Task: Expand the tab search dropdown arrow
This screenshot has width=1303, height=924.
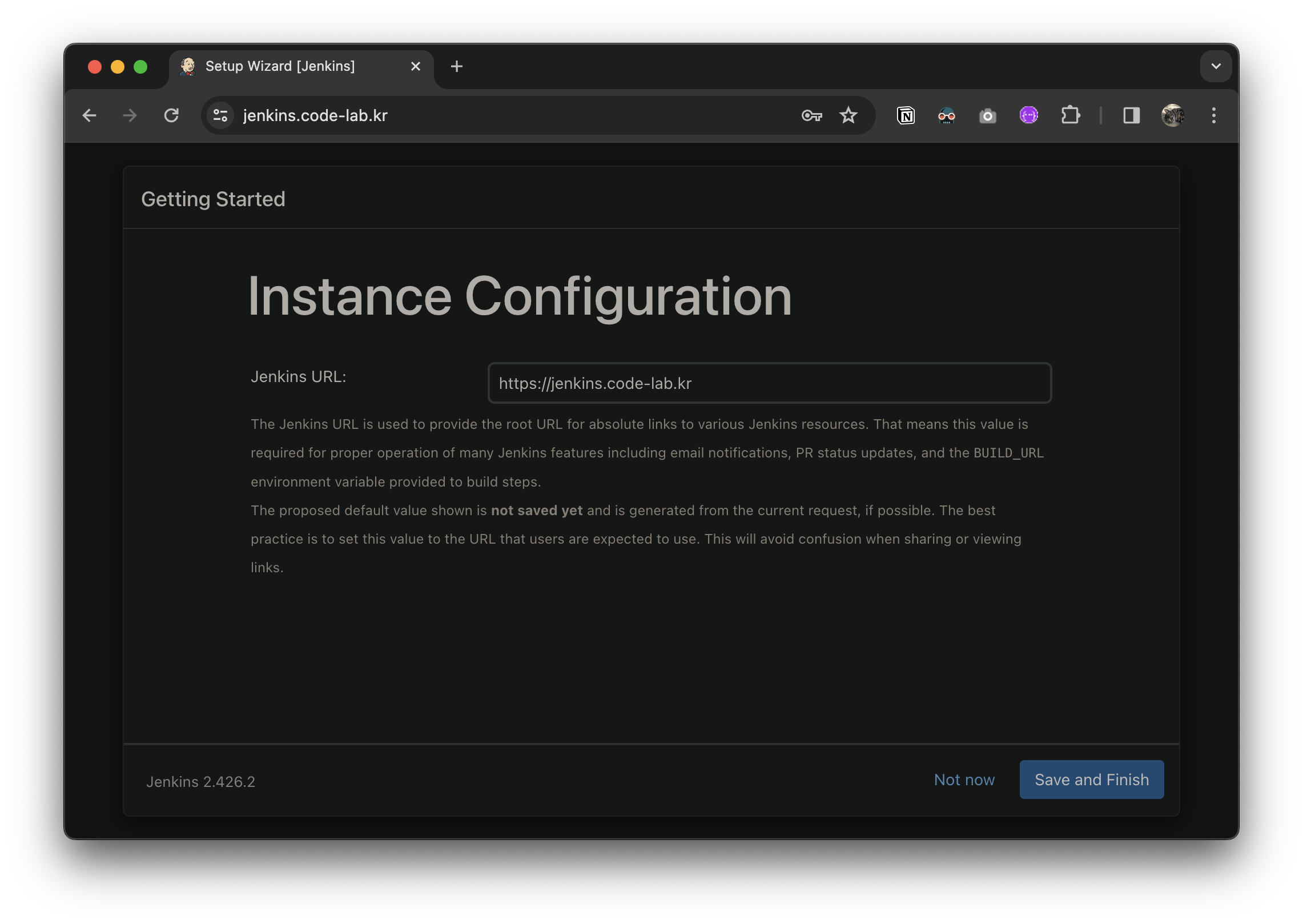Action: [1216, 66]
